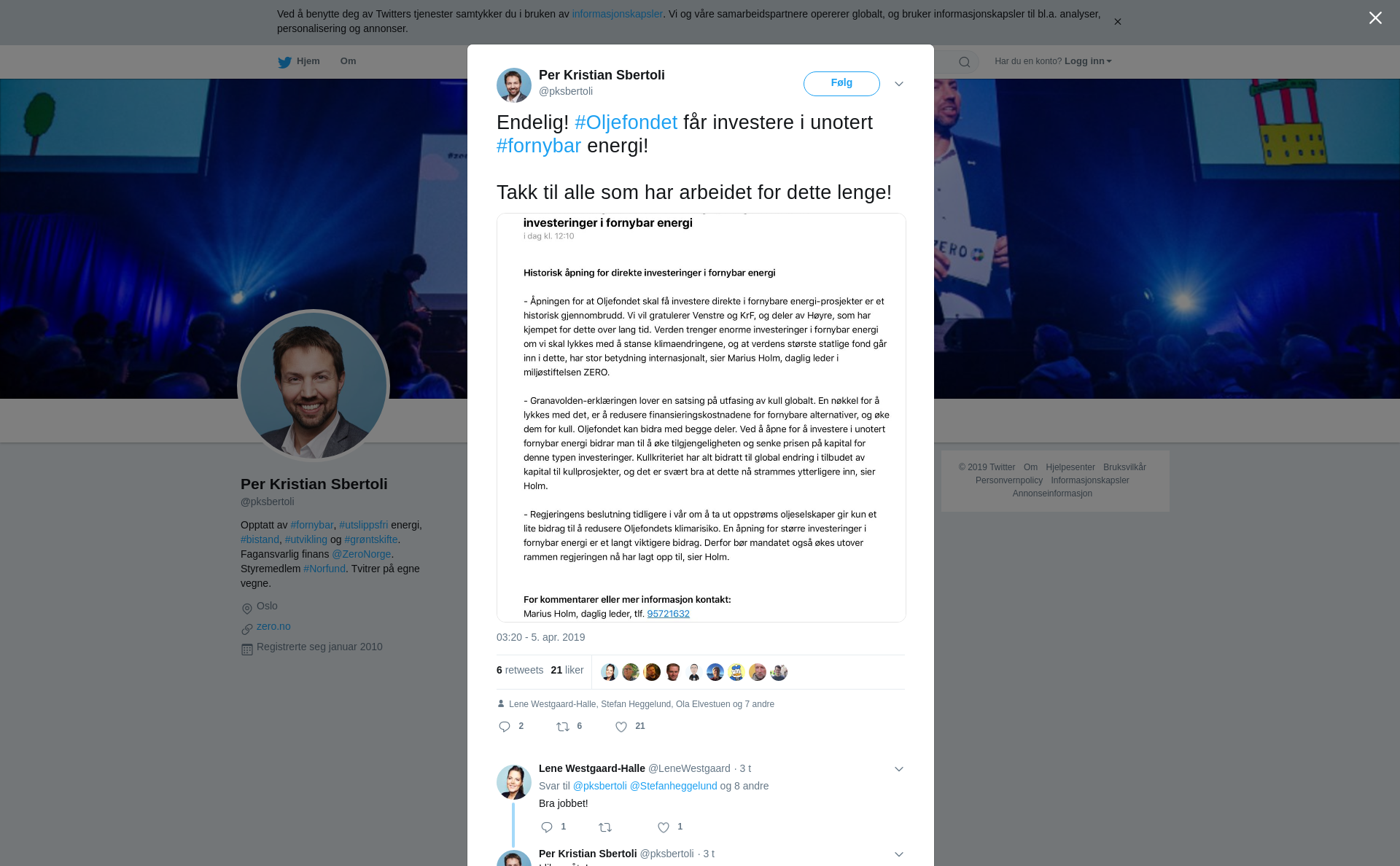Open the informasjonskapsler link in the cookie banner
Screen dimensions: 1400x866
pyautogui.click(x=617, y=14)
